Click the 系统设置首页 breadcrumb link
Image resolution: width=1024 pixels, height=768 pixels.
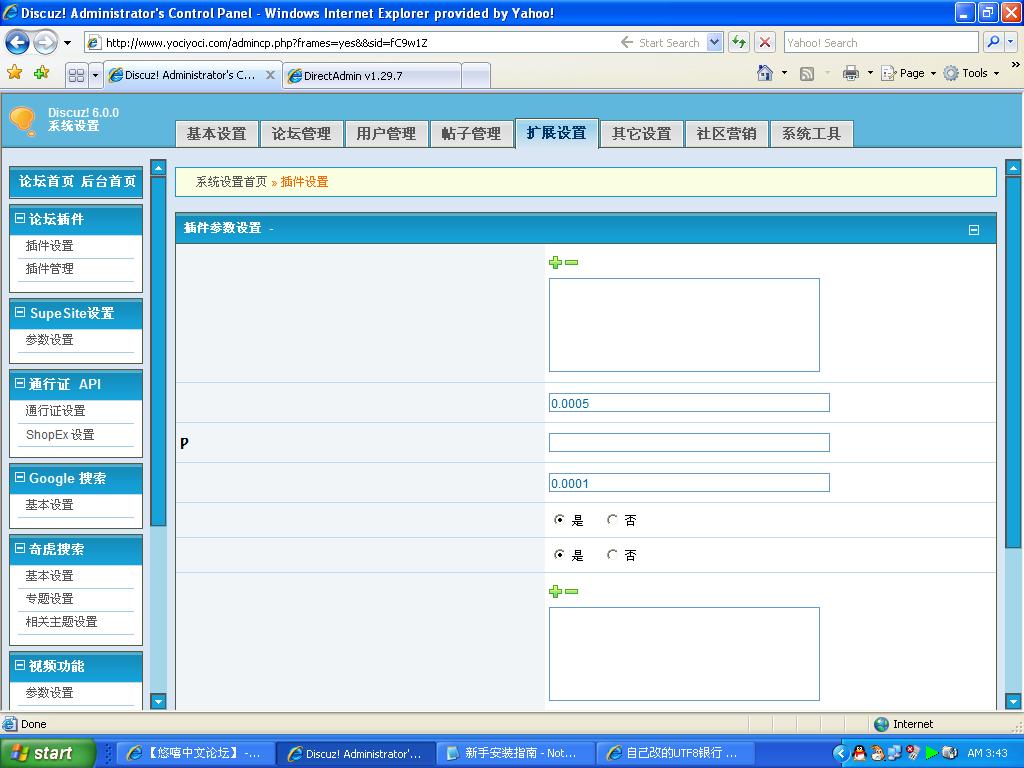(x=231, y=182)
